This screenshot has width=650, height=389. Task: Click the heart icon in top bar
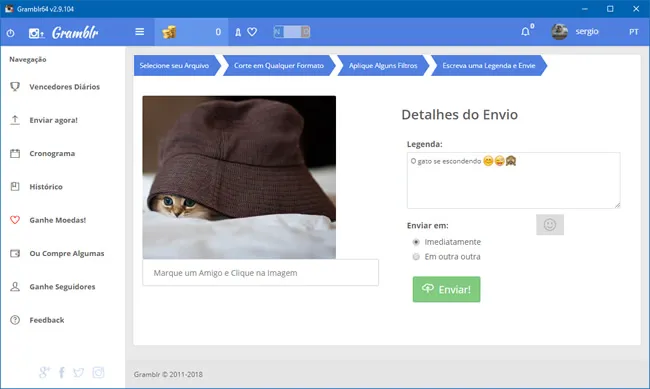(x=252, y=32)
